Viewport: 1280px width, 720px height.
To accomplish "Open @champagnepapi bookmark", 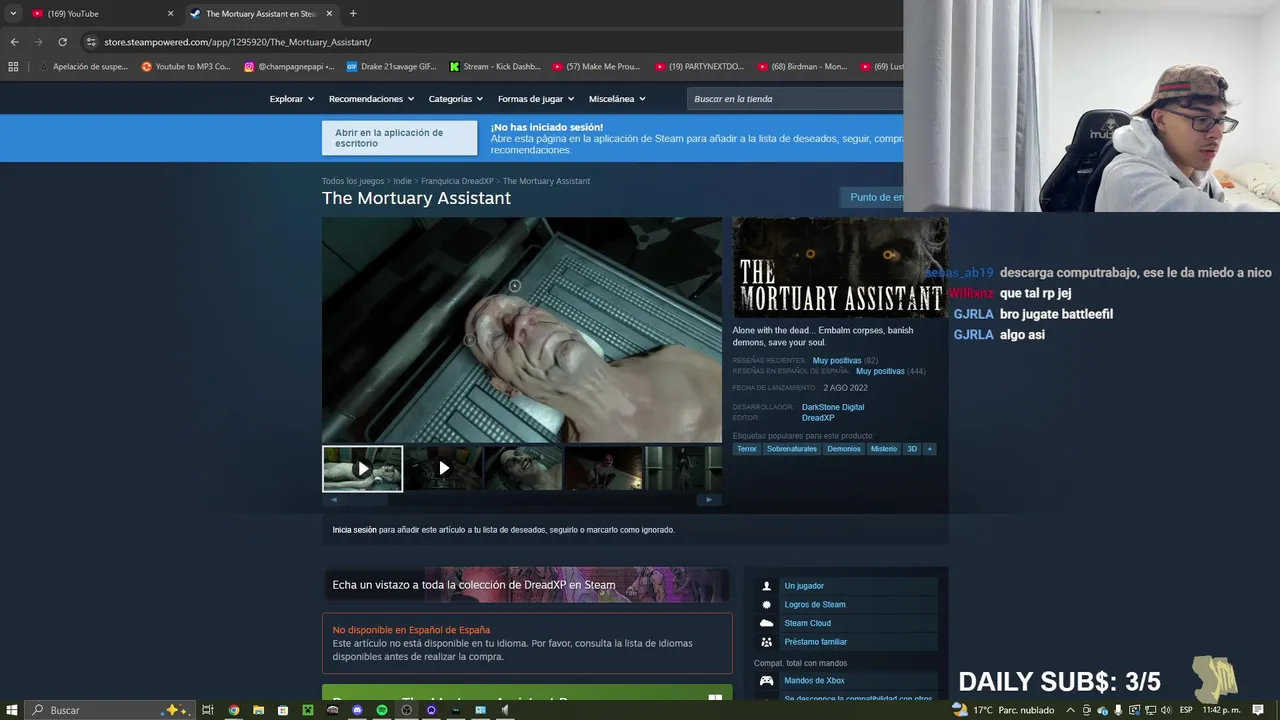I will (x=289, y=67).
